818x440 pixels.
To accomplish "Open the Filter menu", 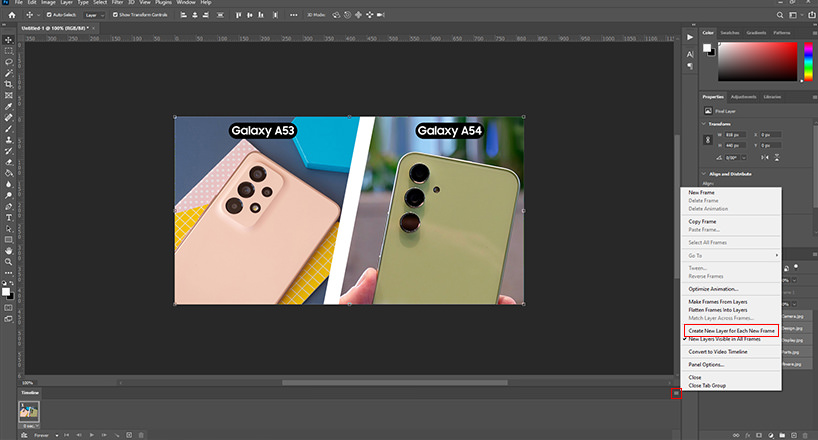I will 117,3.
